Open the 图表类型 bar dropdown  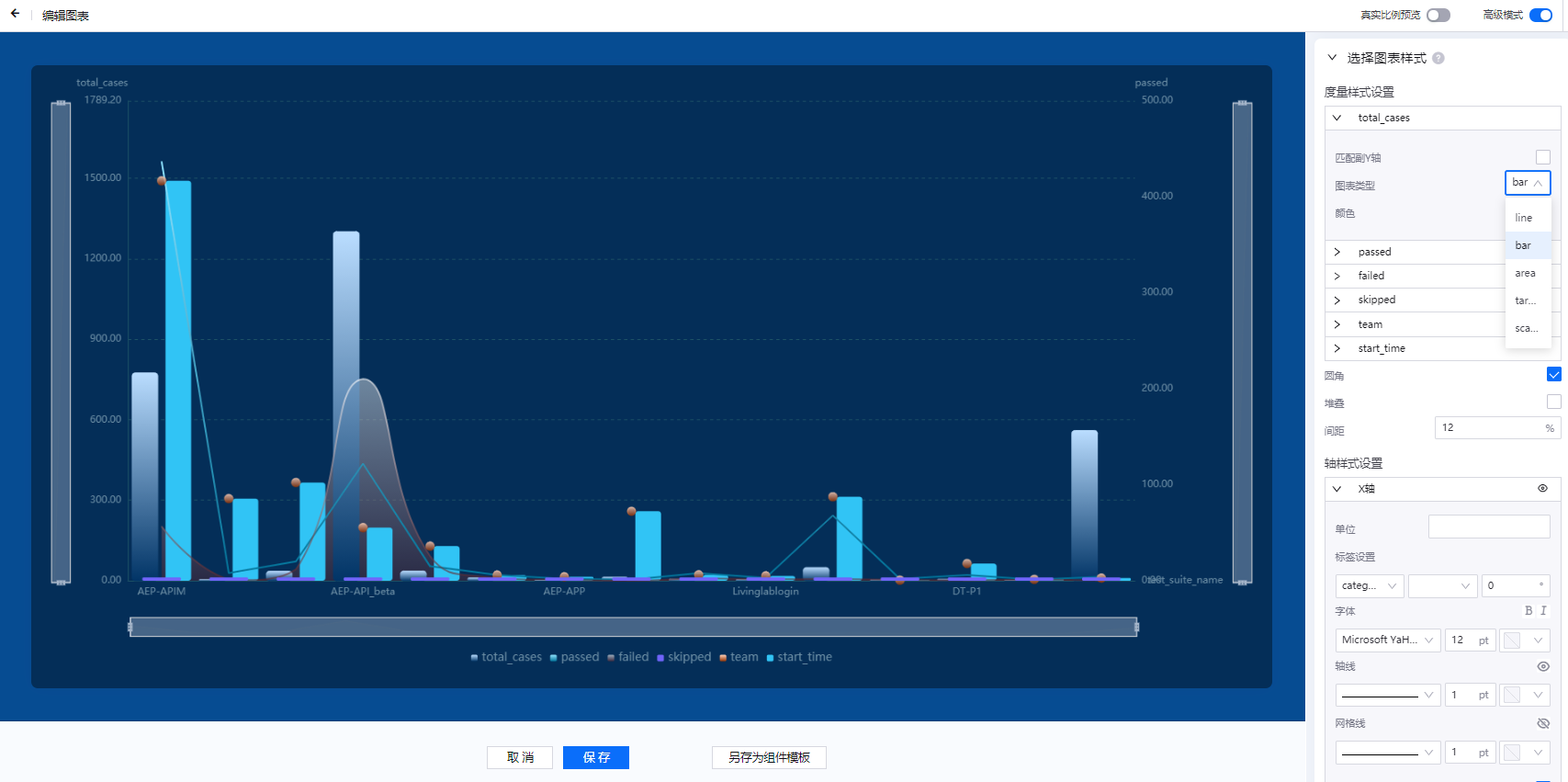pyautogui.click(x=1528, y=183)
